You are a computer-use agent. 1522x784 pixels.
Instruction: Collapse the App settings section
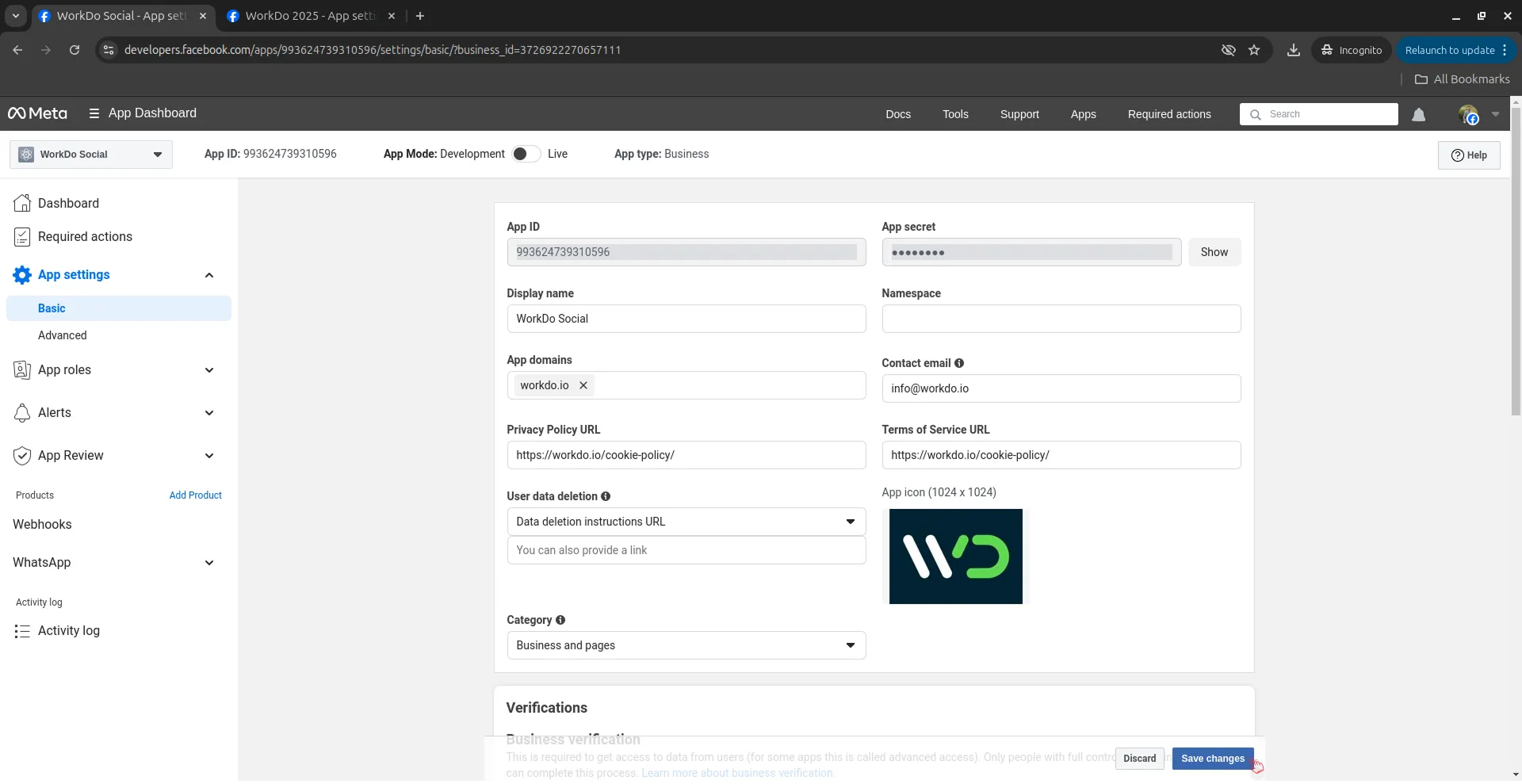click(x=209, y=275)
